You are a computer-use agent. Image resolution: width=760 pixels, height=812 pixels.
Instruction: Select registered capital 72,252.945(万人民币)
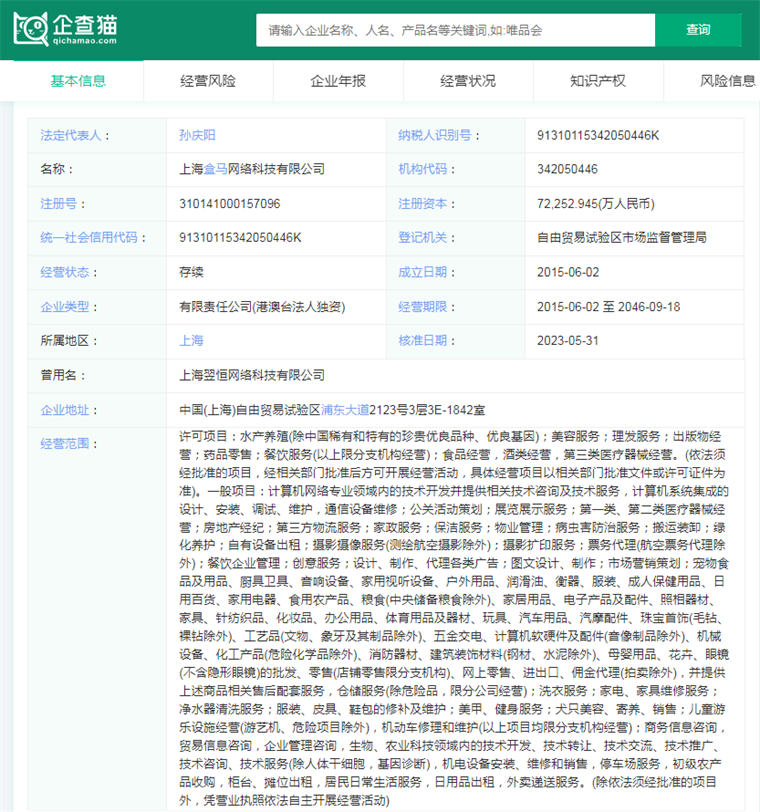click(x=596, y=204)
